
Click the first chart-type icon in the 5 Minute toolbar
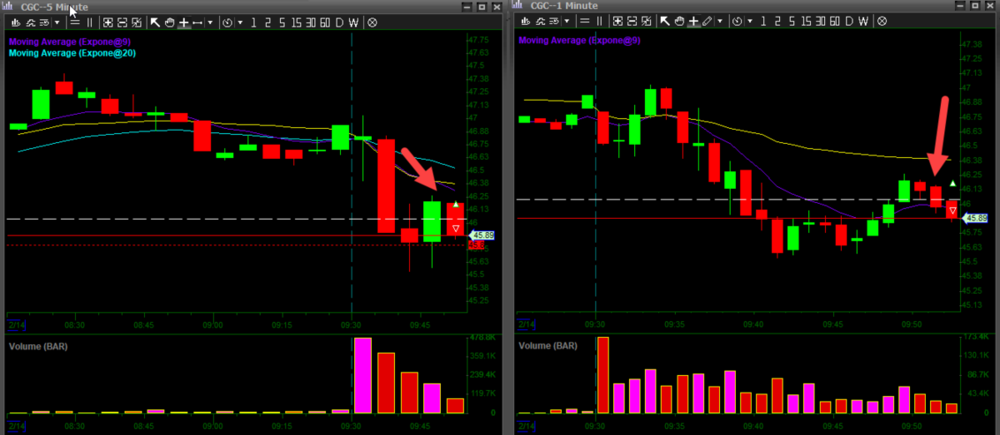click(x=15, y=22)
